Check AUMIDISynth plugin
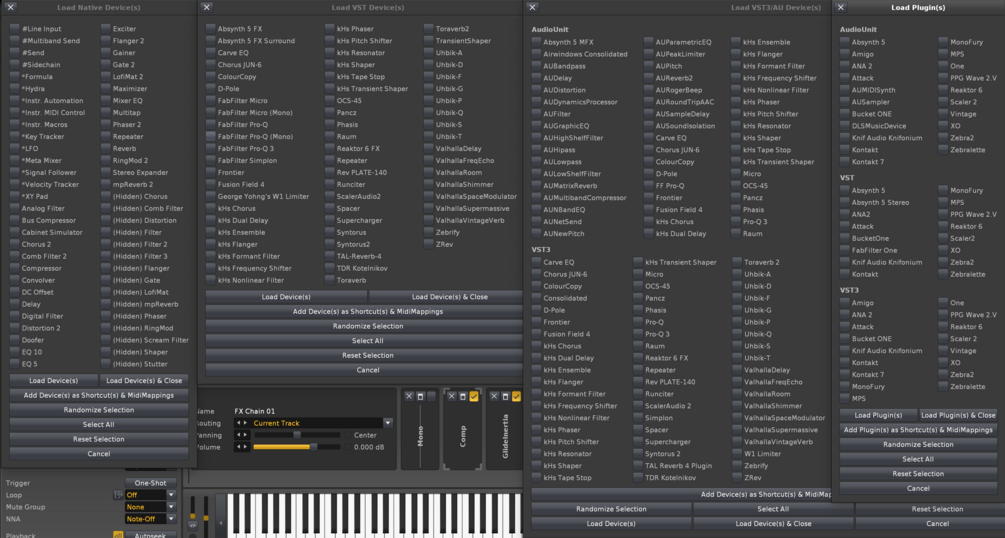The width and height of the screenshot is (1005, 538). [x=845, y=90]
